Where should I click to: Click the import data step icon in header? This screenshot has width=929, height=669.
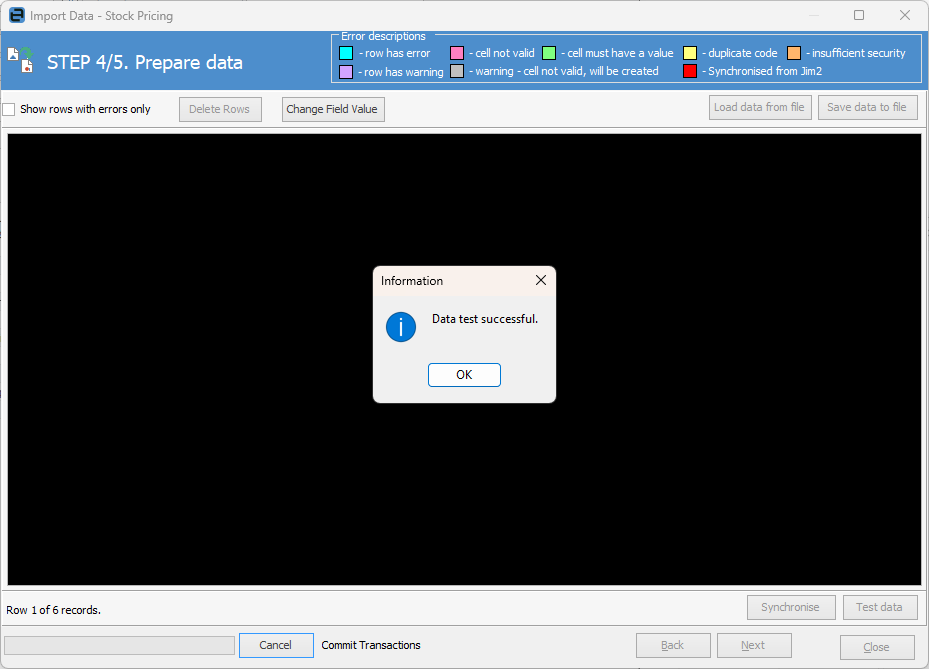(21, 60)
